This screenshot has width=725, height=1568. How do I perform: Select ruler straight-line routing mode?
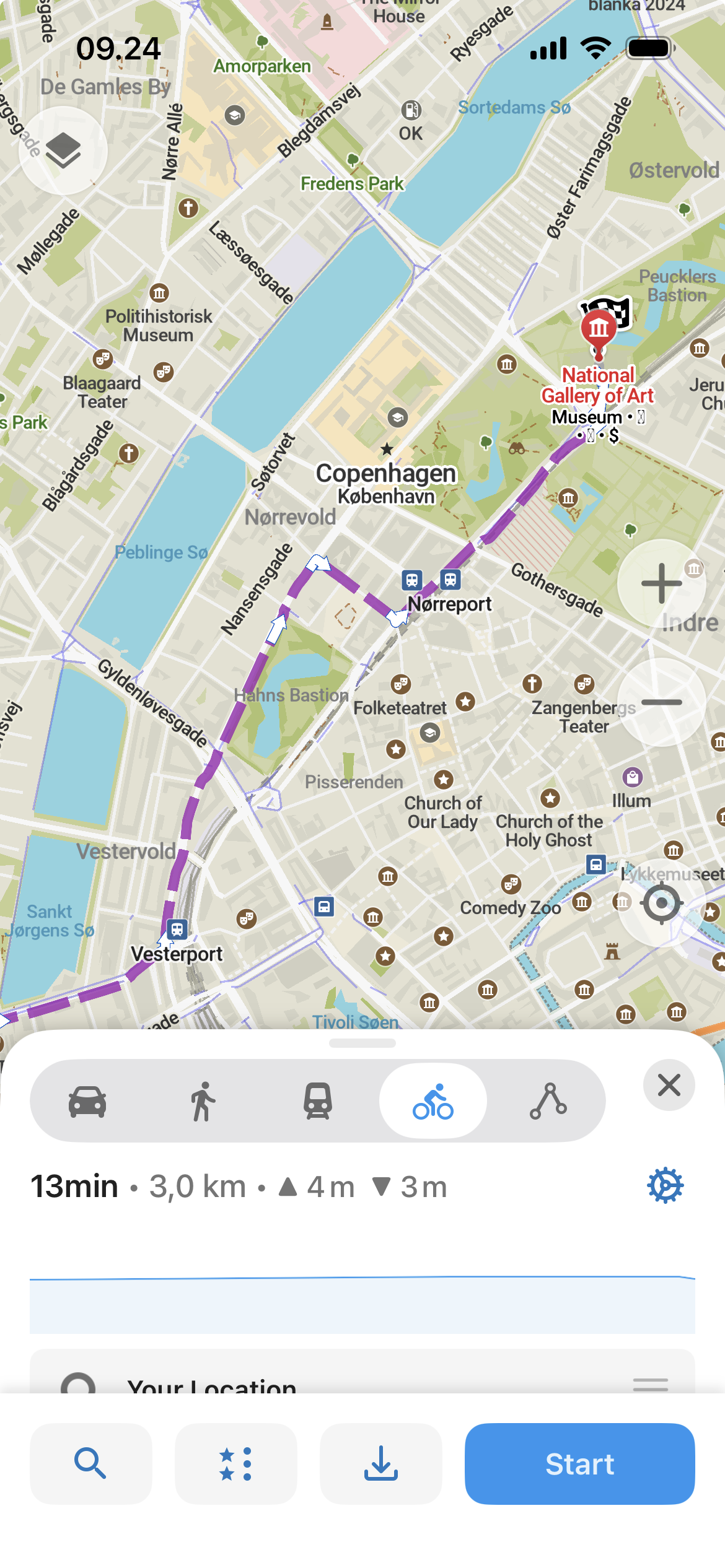(548, 1102)
